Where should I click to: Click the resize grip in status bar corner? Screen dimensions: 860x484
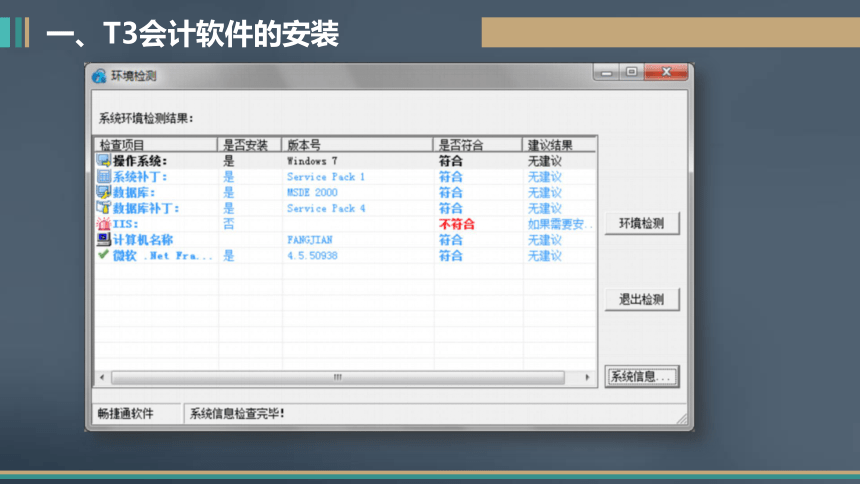pyautogui.click(x=682, y=419)
